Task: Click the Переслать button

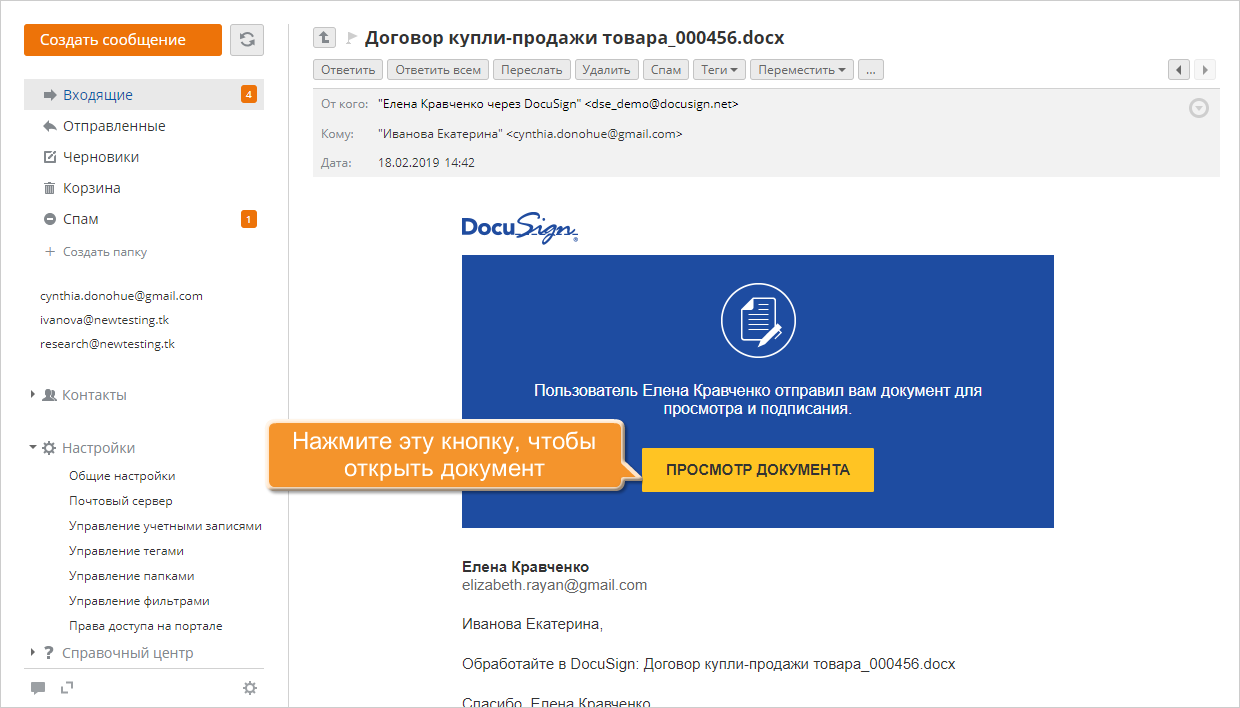Action: pos(533,70)
